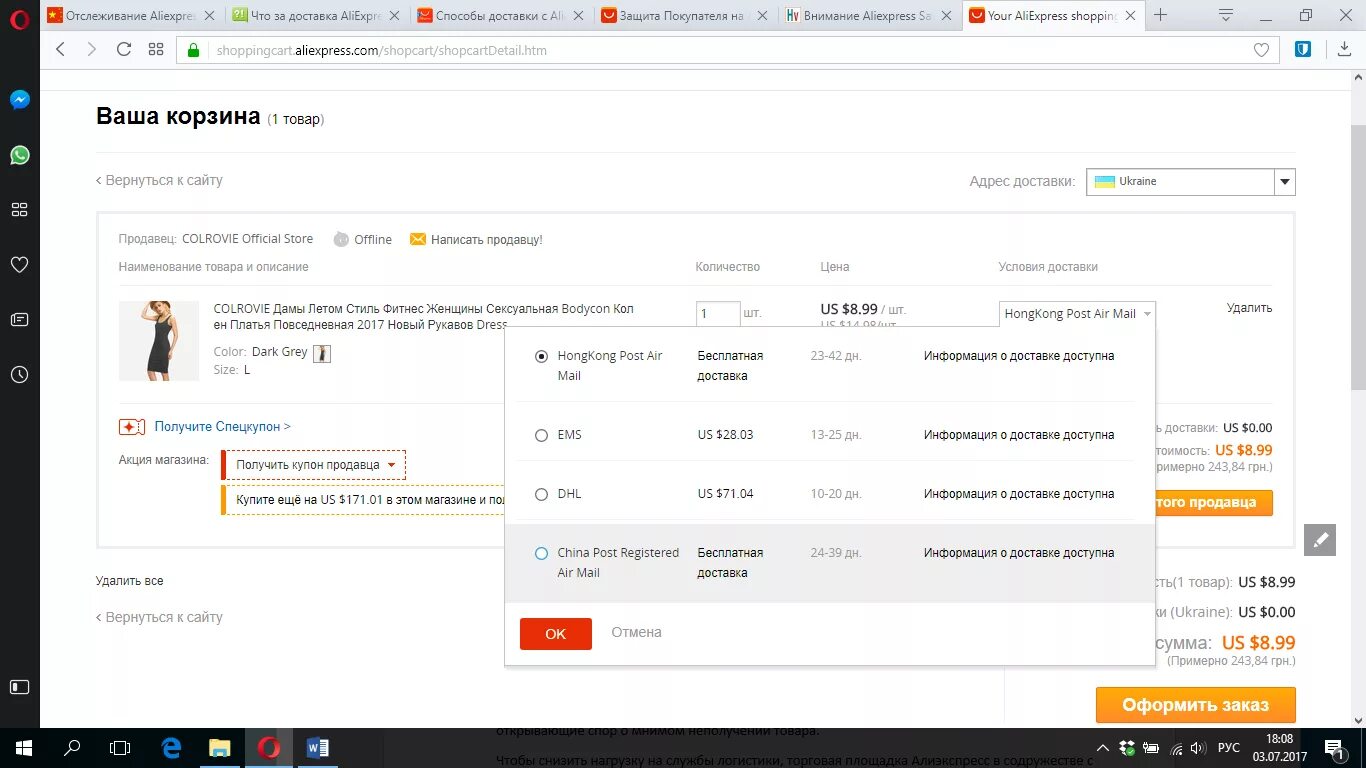Image resolution: width=1366 pixels, height=768 pixels.
Task: Toggle sidebar panel icon at bottom
Action: click(x=19, y=687)
